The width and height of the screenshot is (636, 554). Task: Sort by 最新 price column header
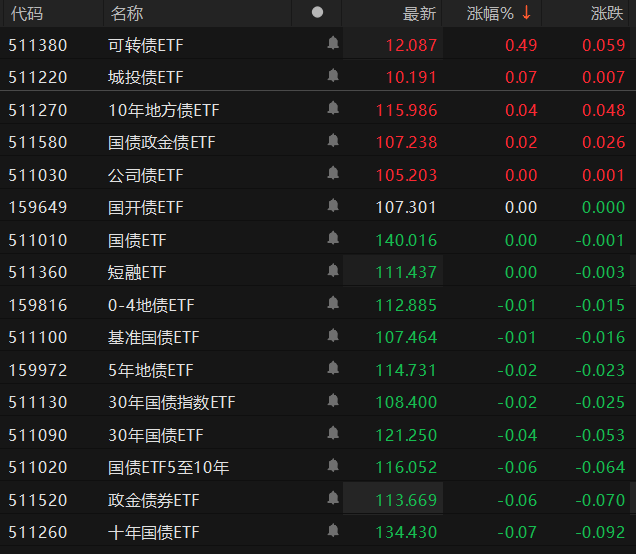click(419, 13)
